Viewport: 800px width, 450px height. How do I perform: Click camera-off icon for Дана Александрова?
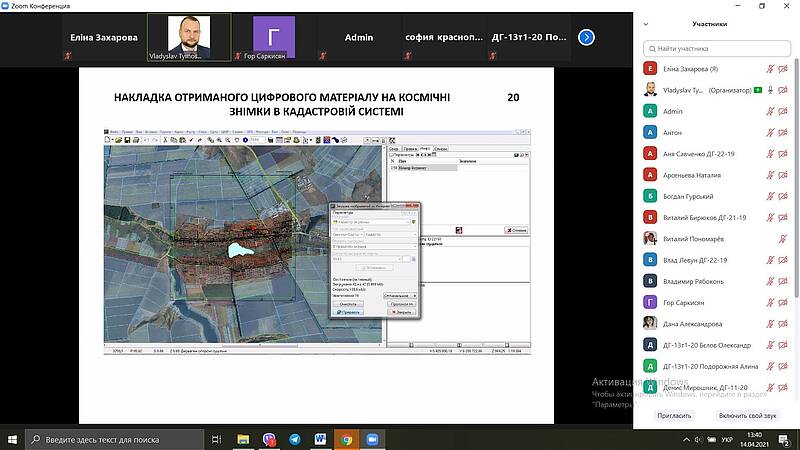(x=783, y=324)
